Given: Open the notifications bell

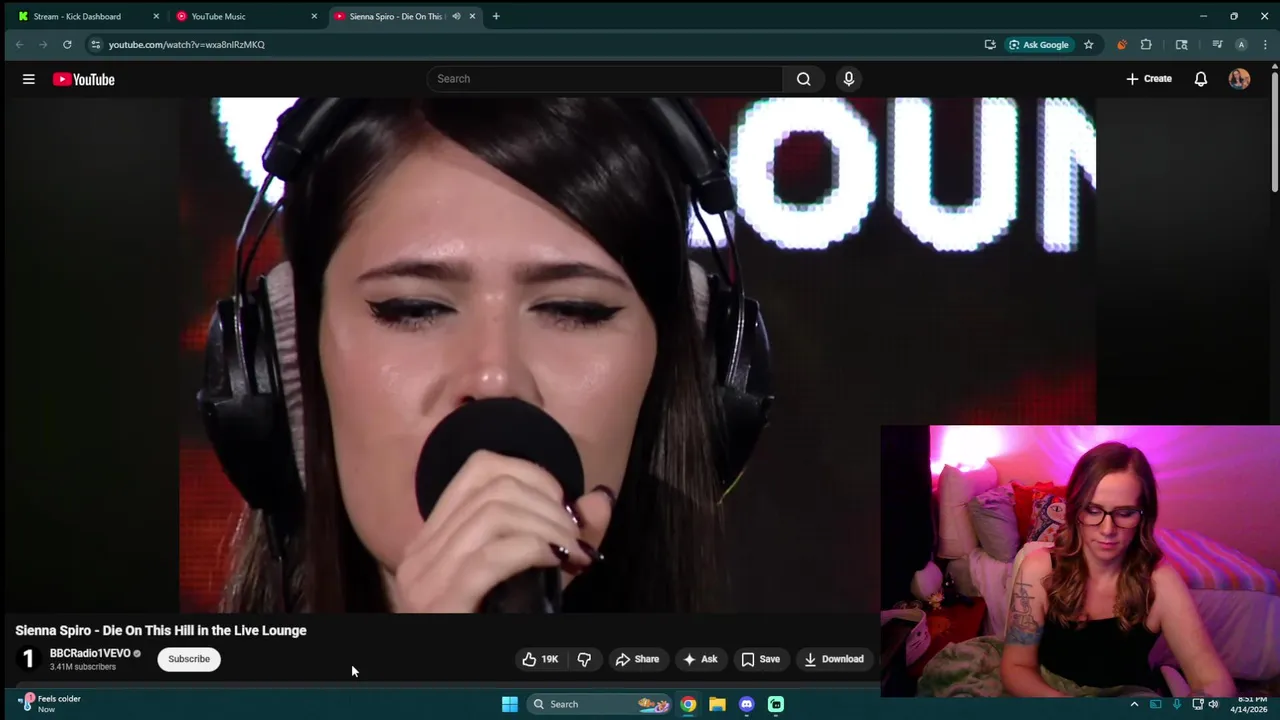Looking at the screenshot, I should point(1201,79).
